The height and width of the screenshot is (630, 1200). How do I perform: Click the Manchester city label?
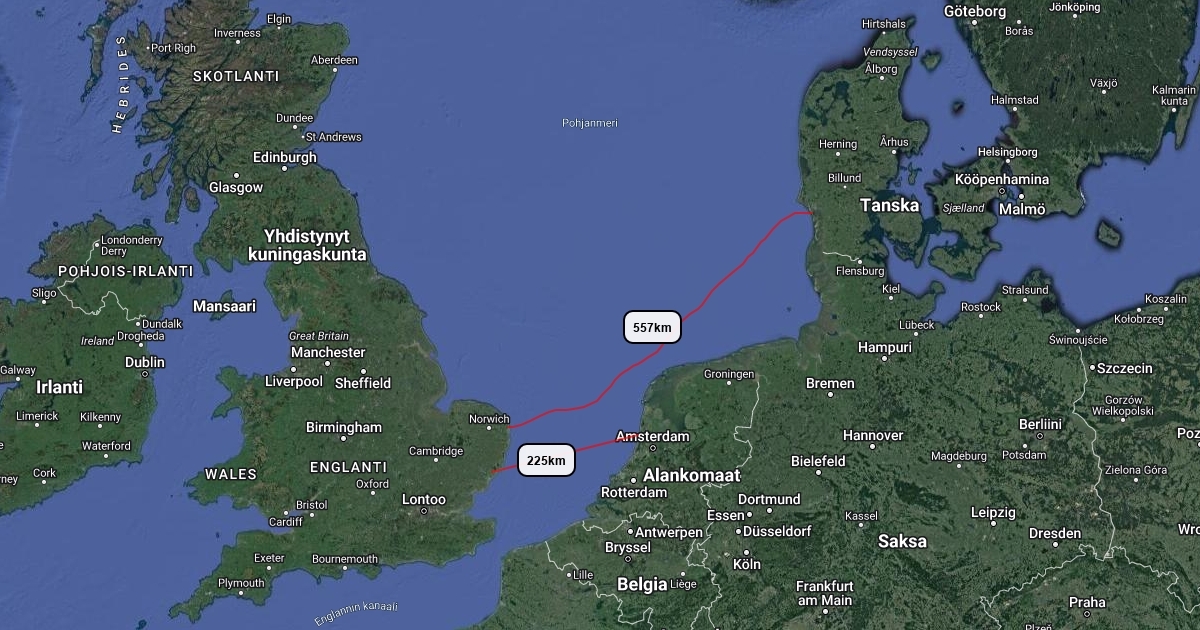328,352
